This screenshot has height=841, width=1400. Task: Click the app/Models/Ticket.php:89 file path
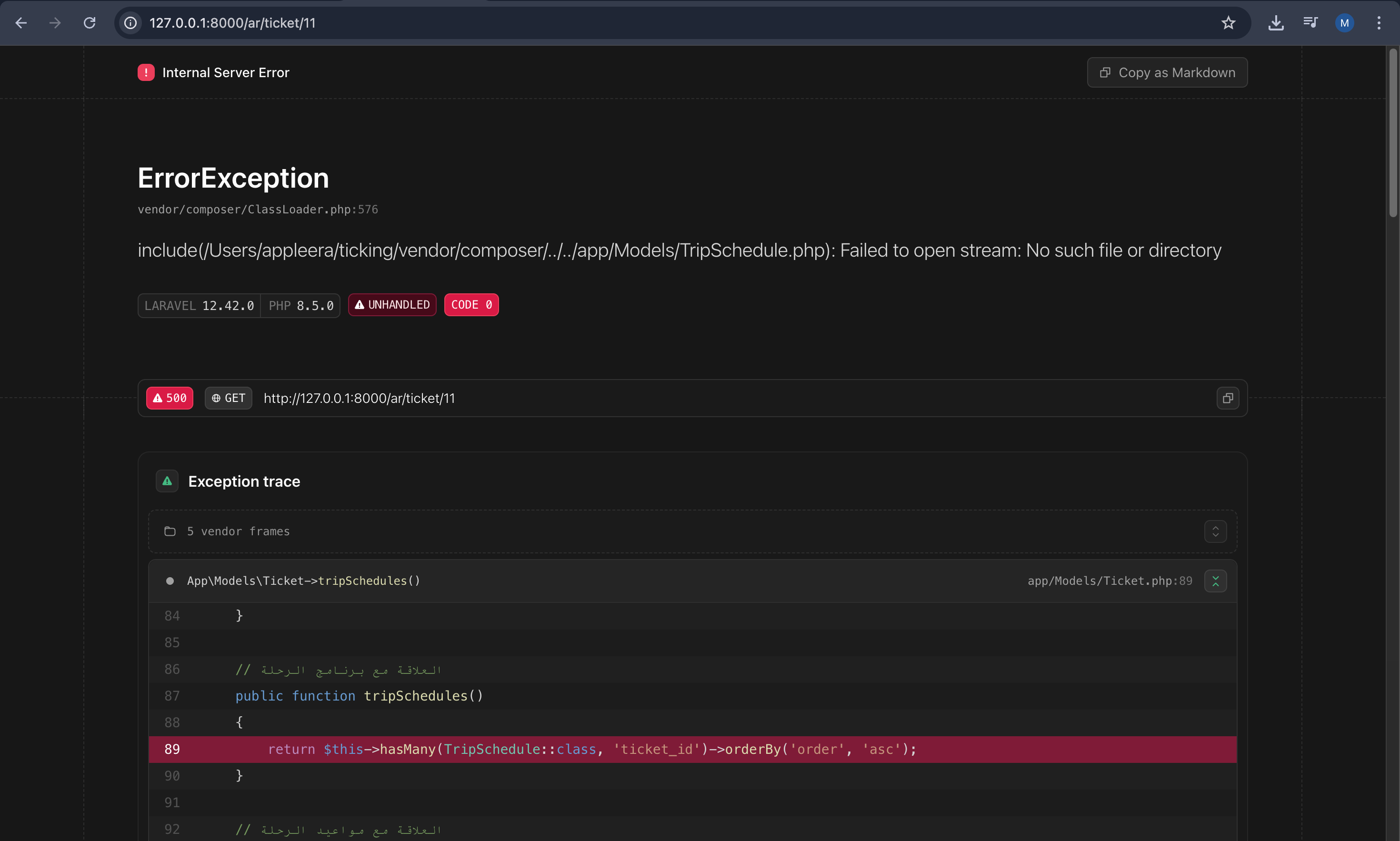click(x=1110, y=581)
